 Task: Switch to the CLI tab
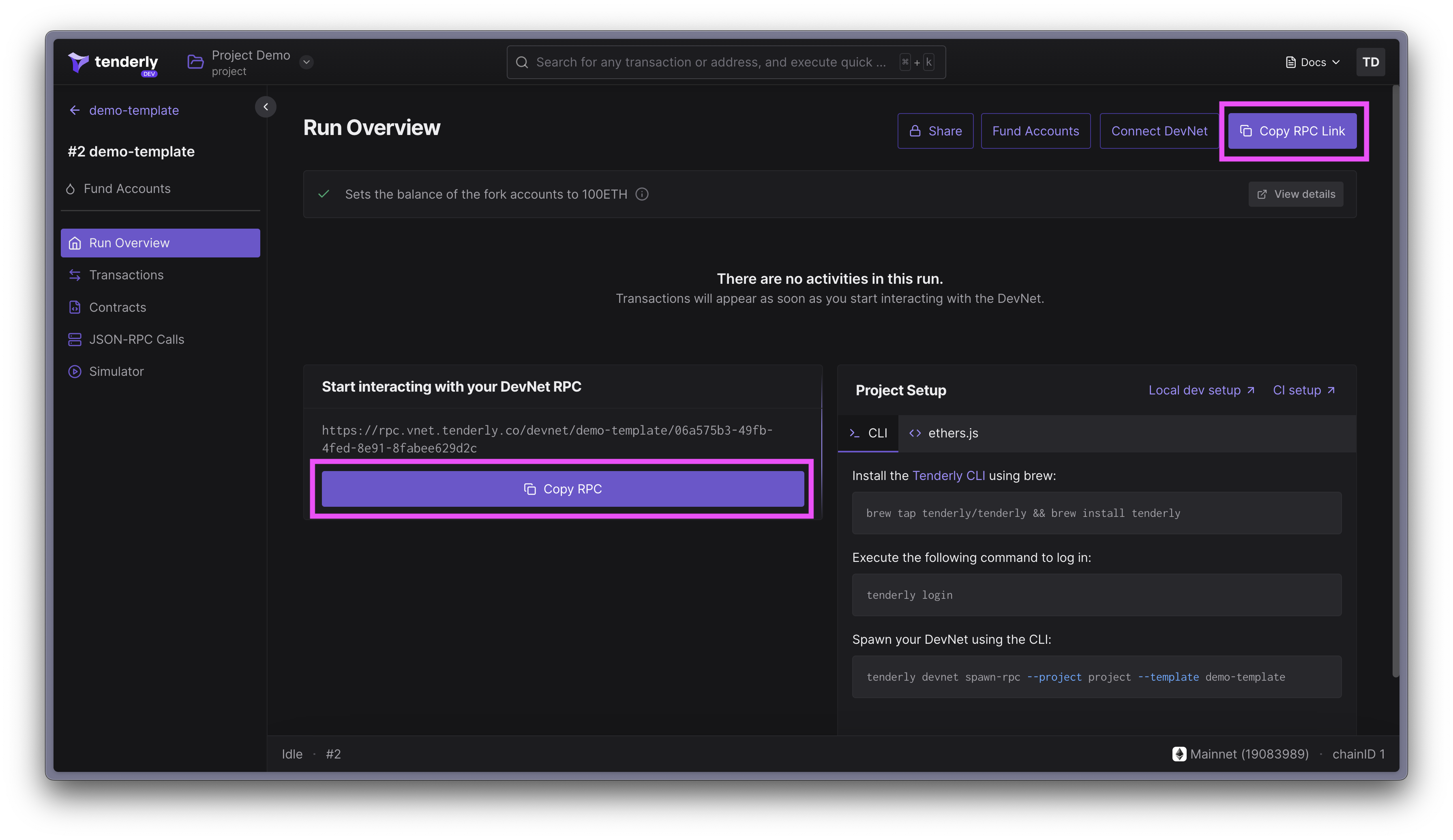[x=868, y=433]
